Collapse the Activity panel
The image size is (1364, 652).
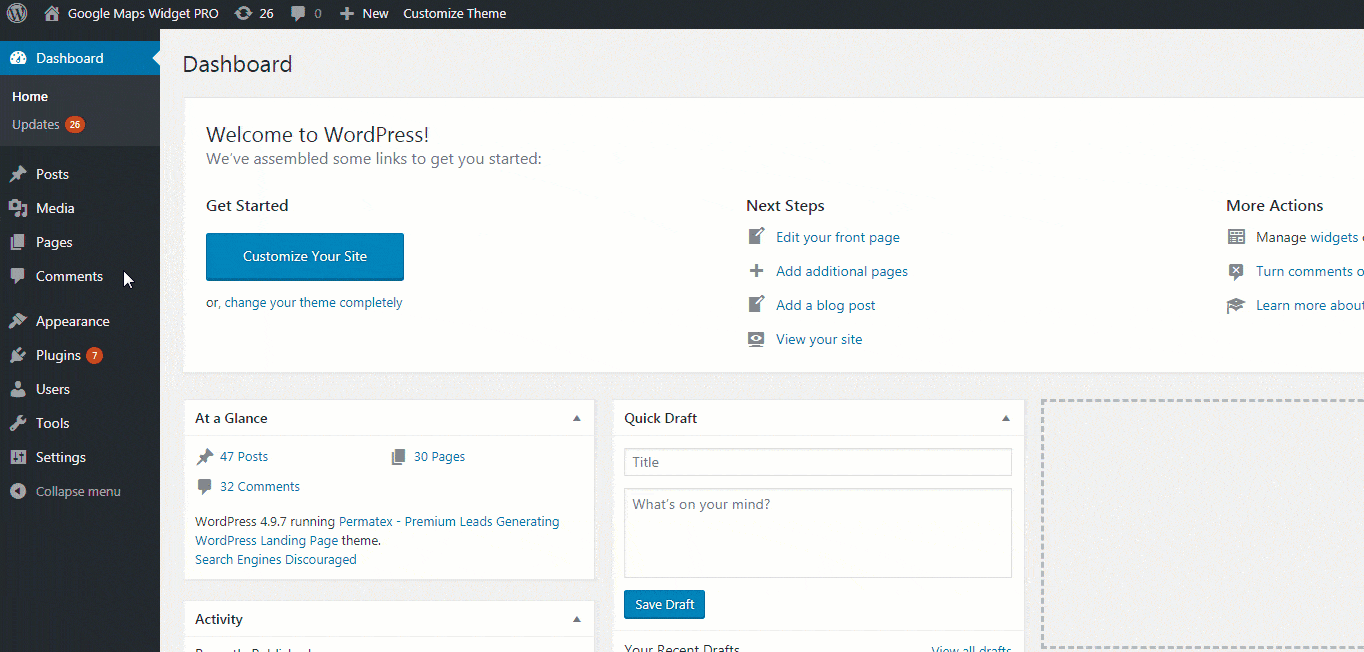coord(576,619)
